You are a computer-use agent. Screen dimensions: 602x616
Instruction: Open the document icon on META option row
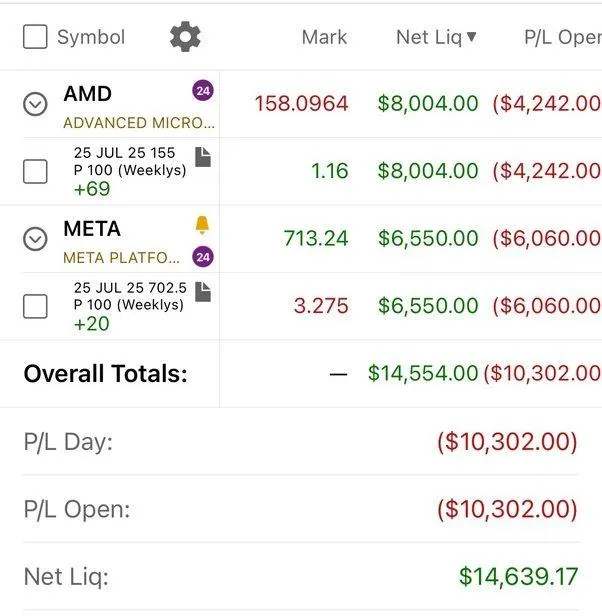(203, 291)
